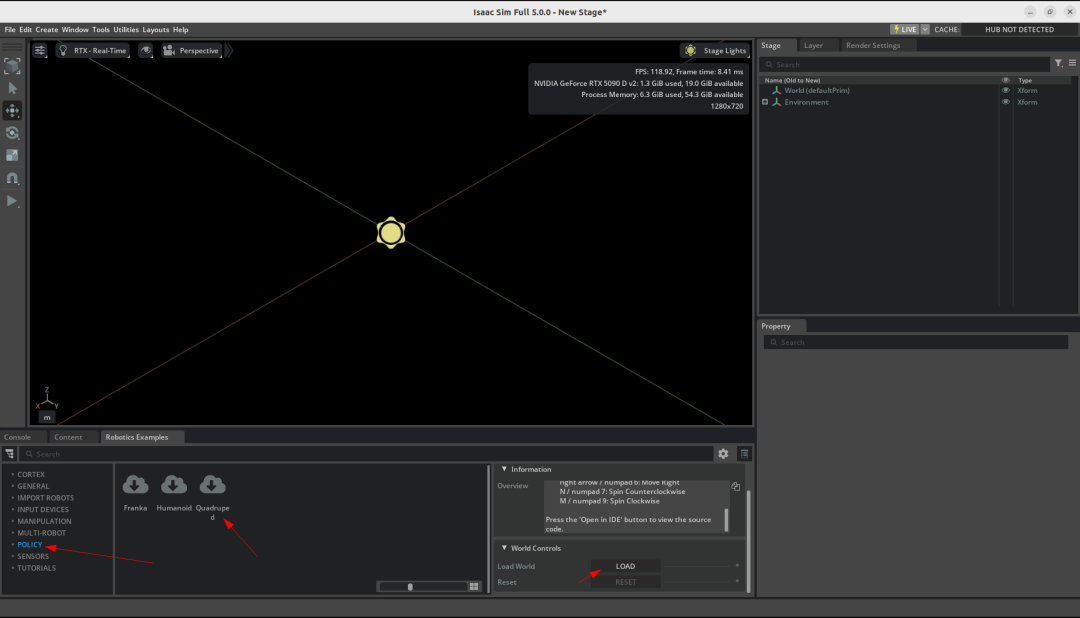Toggle the browser list view icon
1080x618 pixels.
[x=745, y=454]
